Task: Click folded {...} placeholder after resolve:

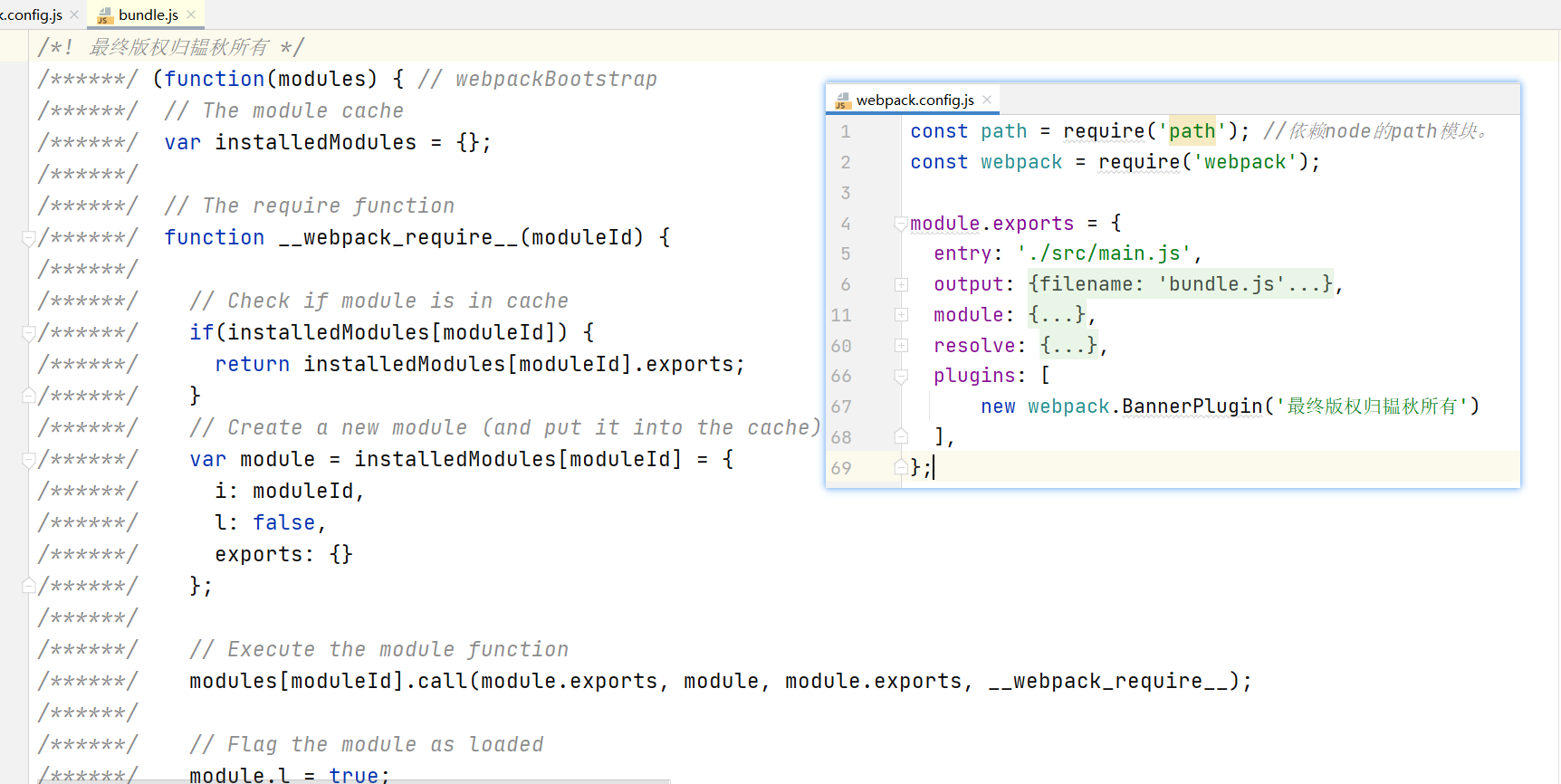Action: [1068, 346]
